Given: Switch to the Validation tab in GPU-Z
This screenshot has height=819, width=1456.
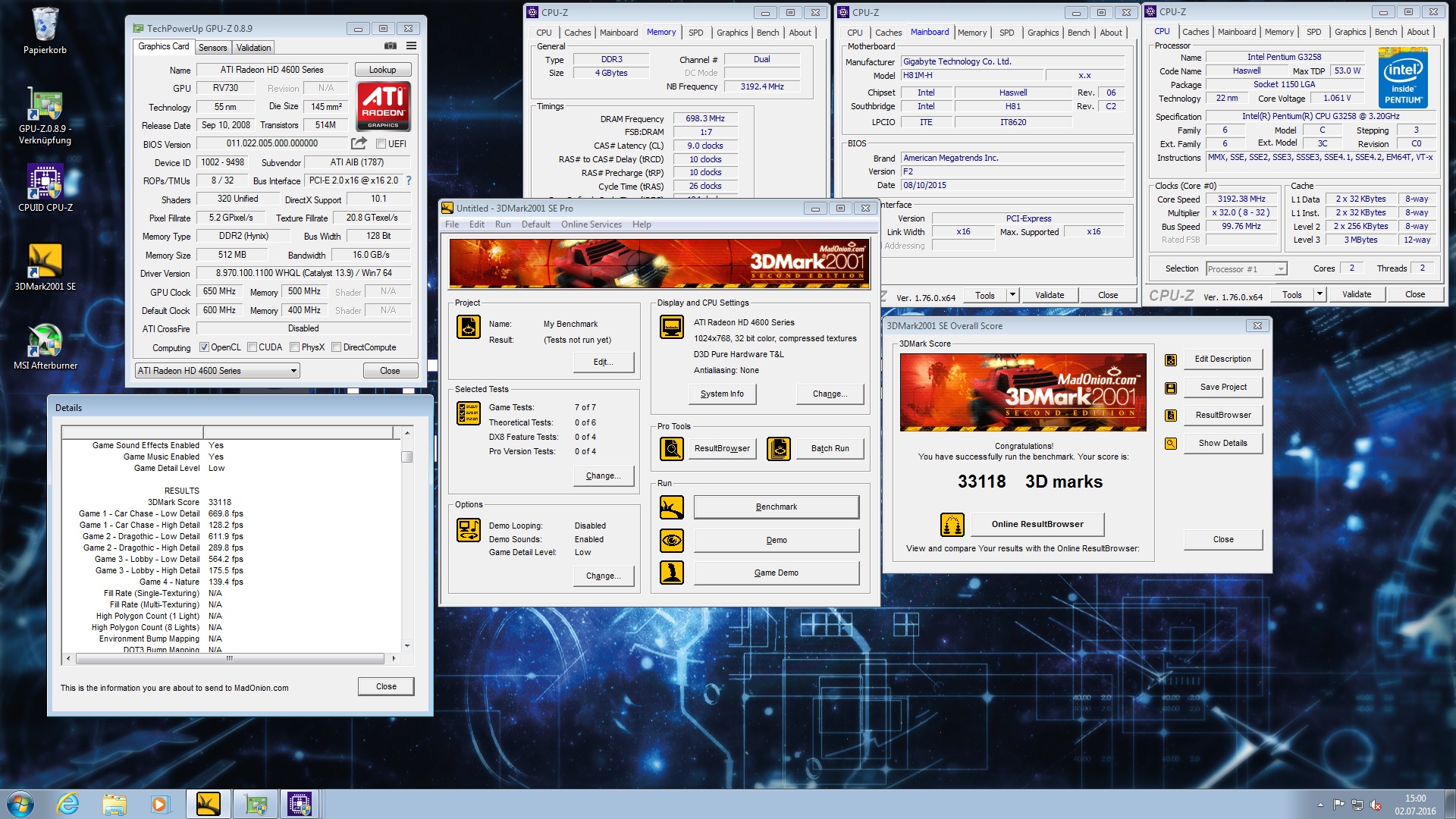Looking at the screenshot, I should click(x=253, y=47).
